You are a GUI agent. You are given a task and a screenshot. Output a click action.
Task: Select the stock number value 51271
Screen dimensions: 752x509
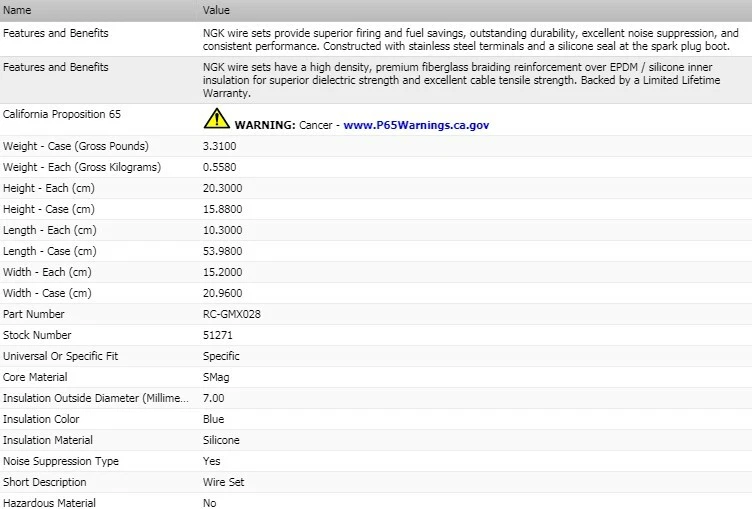(x=218, y=335)
